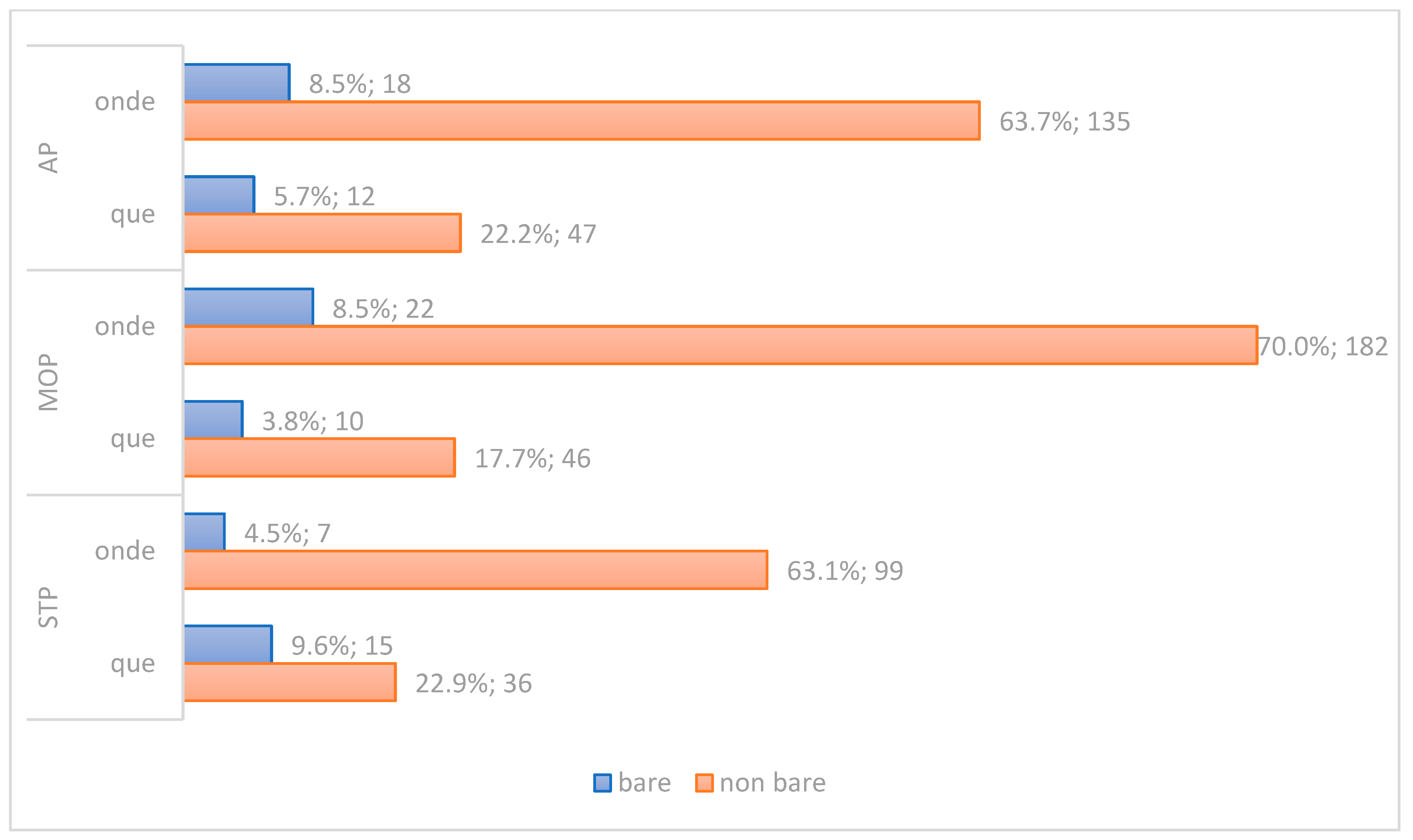
Task: Select the blue bar labeled 4.5%; 7
Action: [205, 532]
